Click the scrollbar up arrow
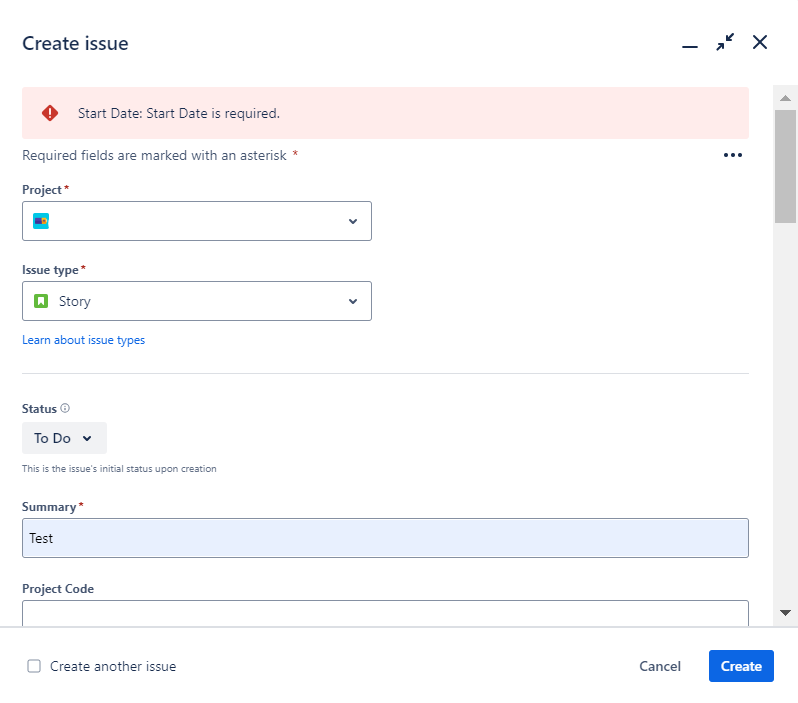 [785, 98]
